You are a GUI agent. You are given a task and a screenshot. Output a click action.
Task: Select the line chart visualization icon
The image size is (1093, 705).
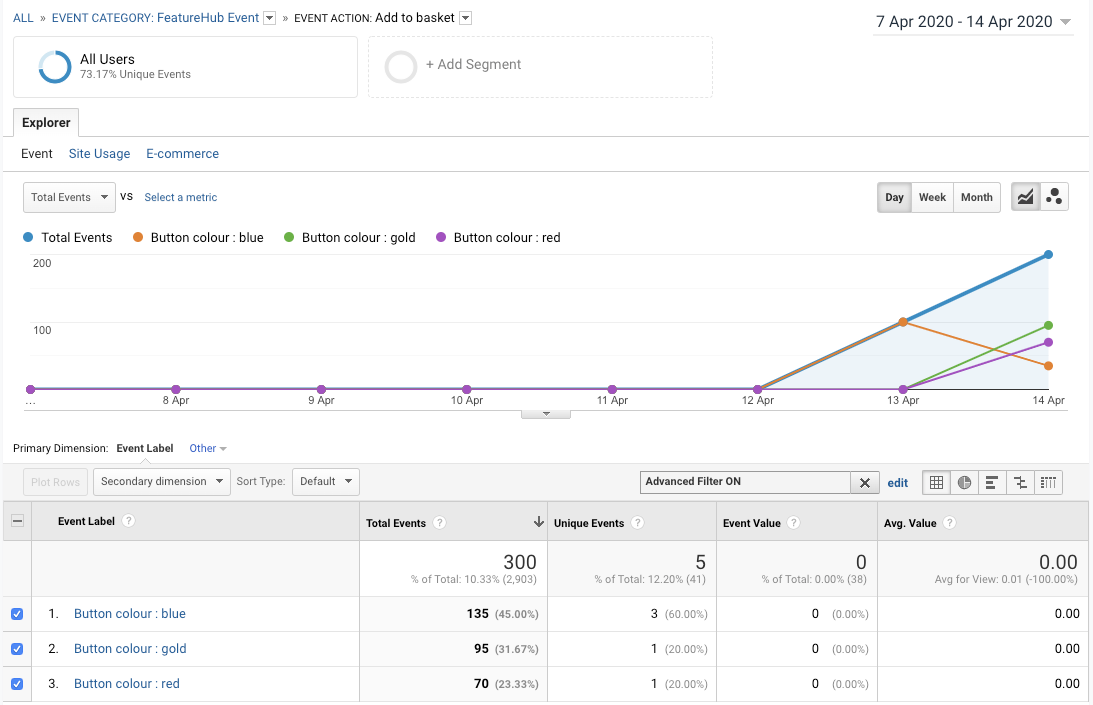point(1025,197)
